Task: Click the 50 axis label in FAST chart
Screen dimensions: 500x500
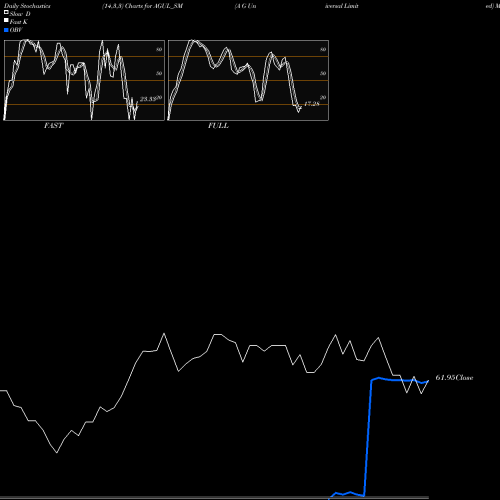Action: tap(159, 73)
